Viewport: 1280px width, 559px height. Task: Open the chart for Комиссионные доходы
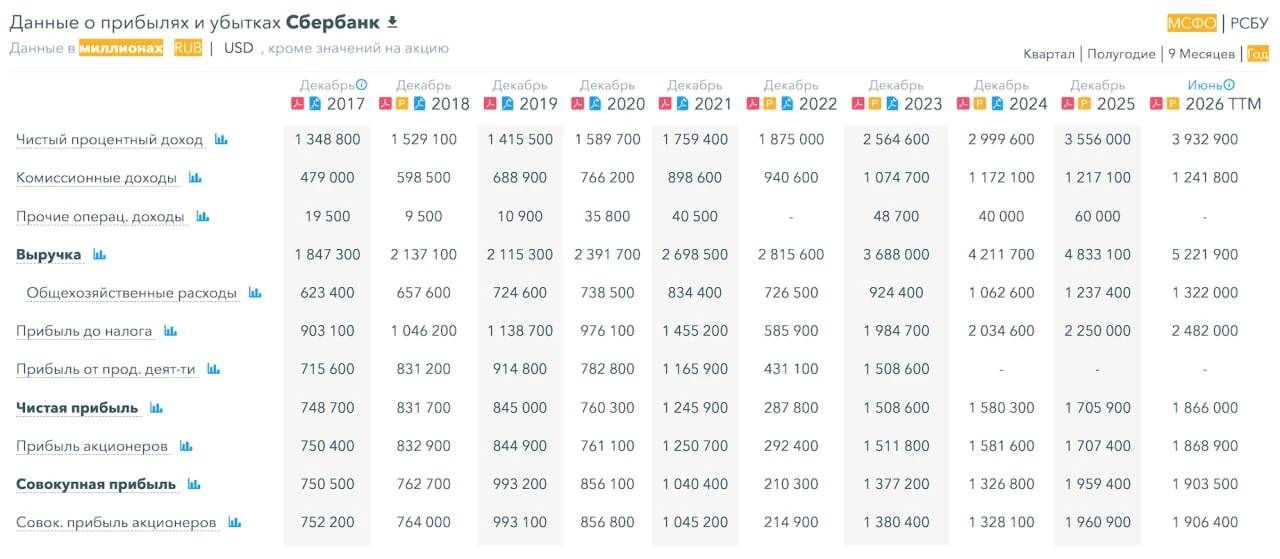(195, 178)
